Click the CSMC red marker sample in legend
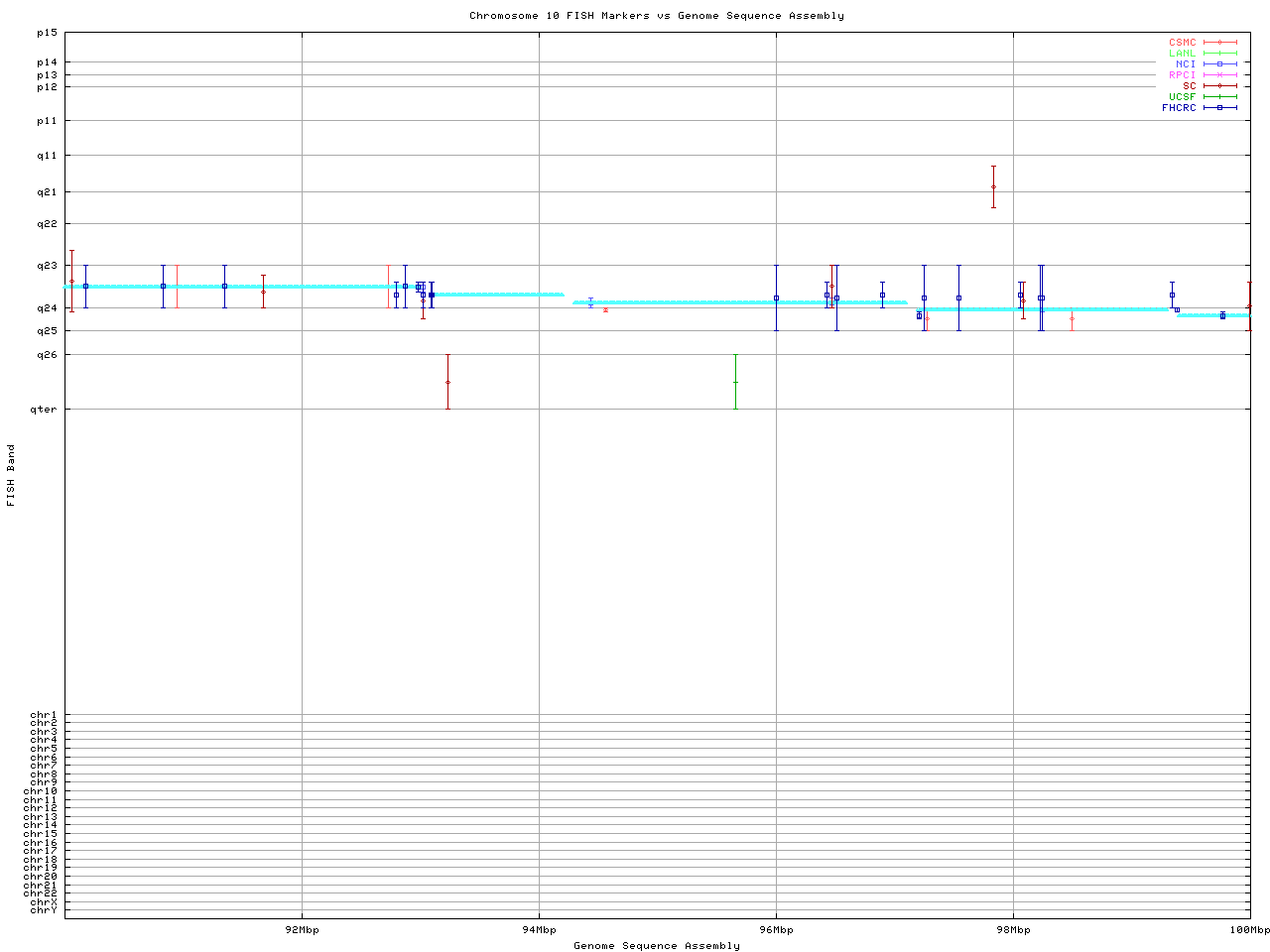This screenshot has width=1270, height=952. click(x=1219, y=43)
